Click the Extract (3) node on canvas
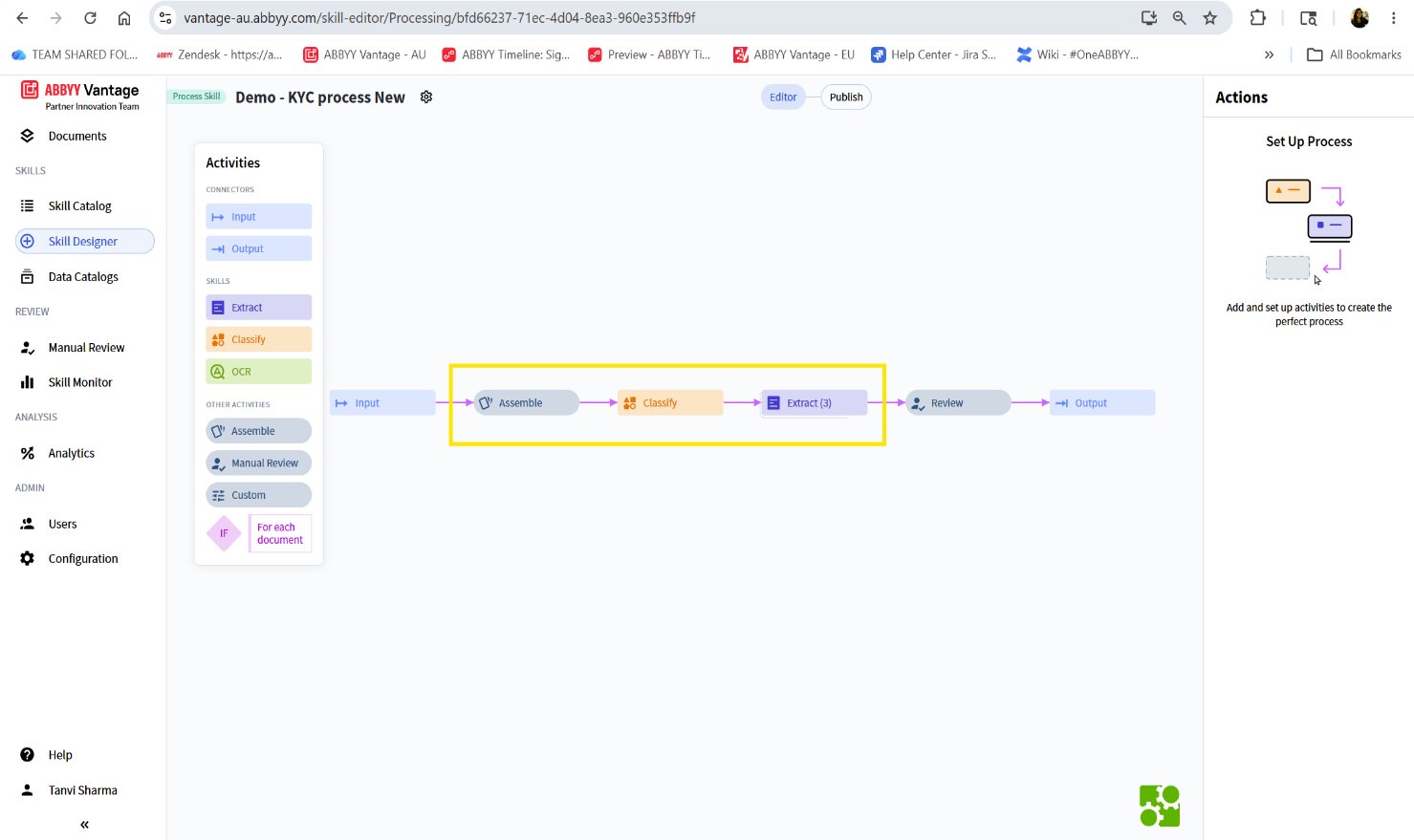This screenshot has width=1414, height=840. tap(814, 402)
